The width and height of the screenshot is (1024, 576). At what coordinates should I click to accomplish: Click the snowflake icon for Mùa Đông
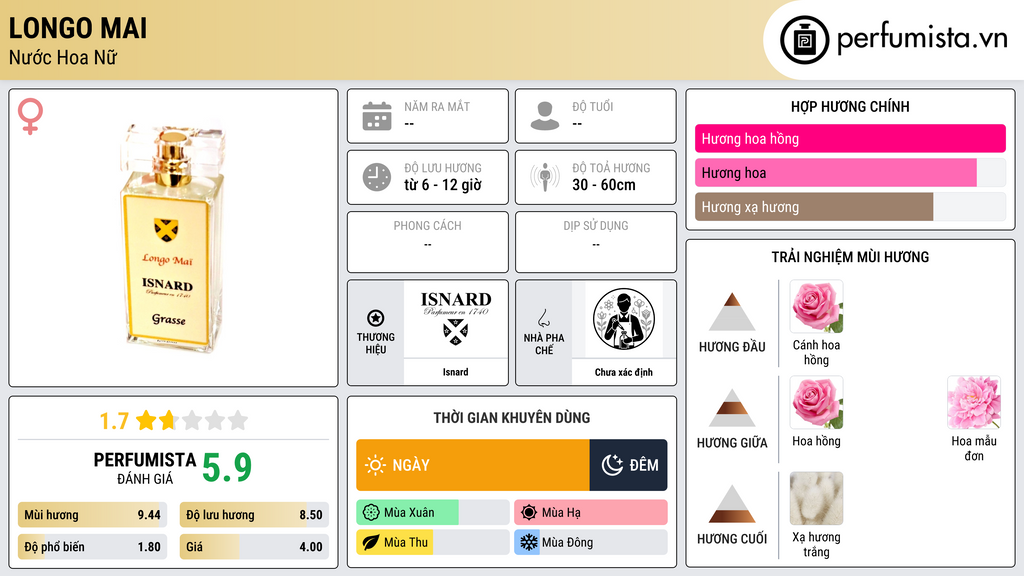528,542
